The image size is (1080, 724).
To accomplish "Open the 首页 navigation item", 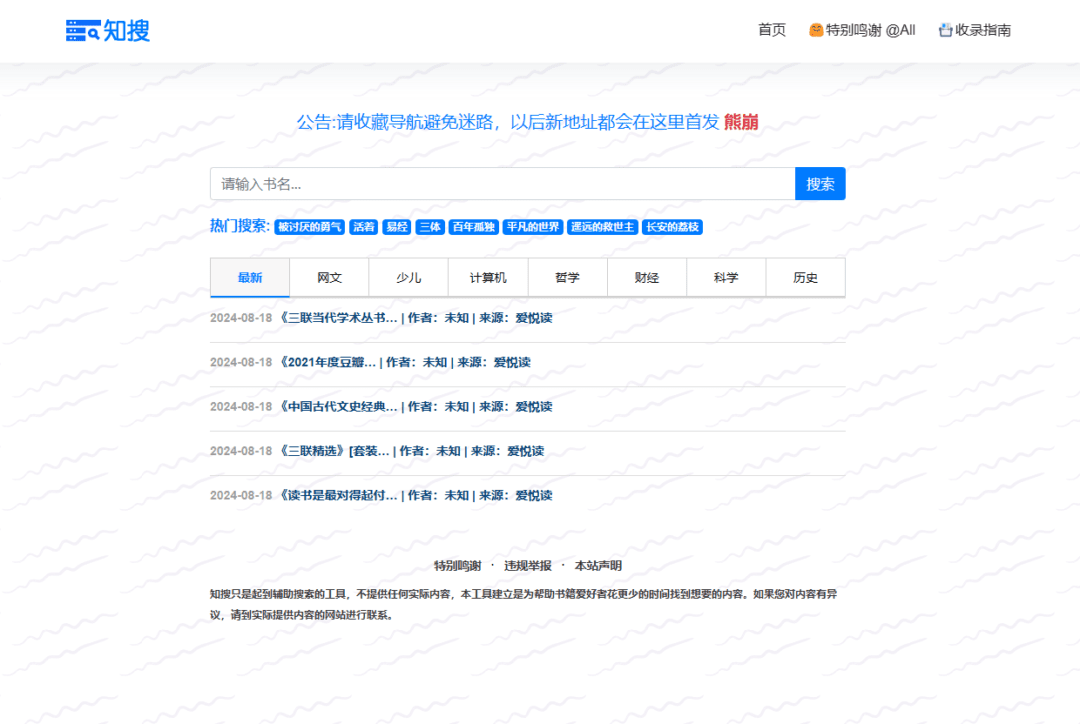I will (x=771, y=30).
